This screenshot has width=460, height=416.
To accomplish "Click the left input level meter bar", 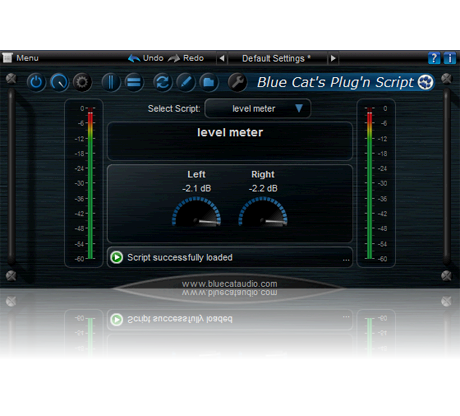I will click(x=90, y=183).
